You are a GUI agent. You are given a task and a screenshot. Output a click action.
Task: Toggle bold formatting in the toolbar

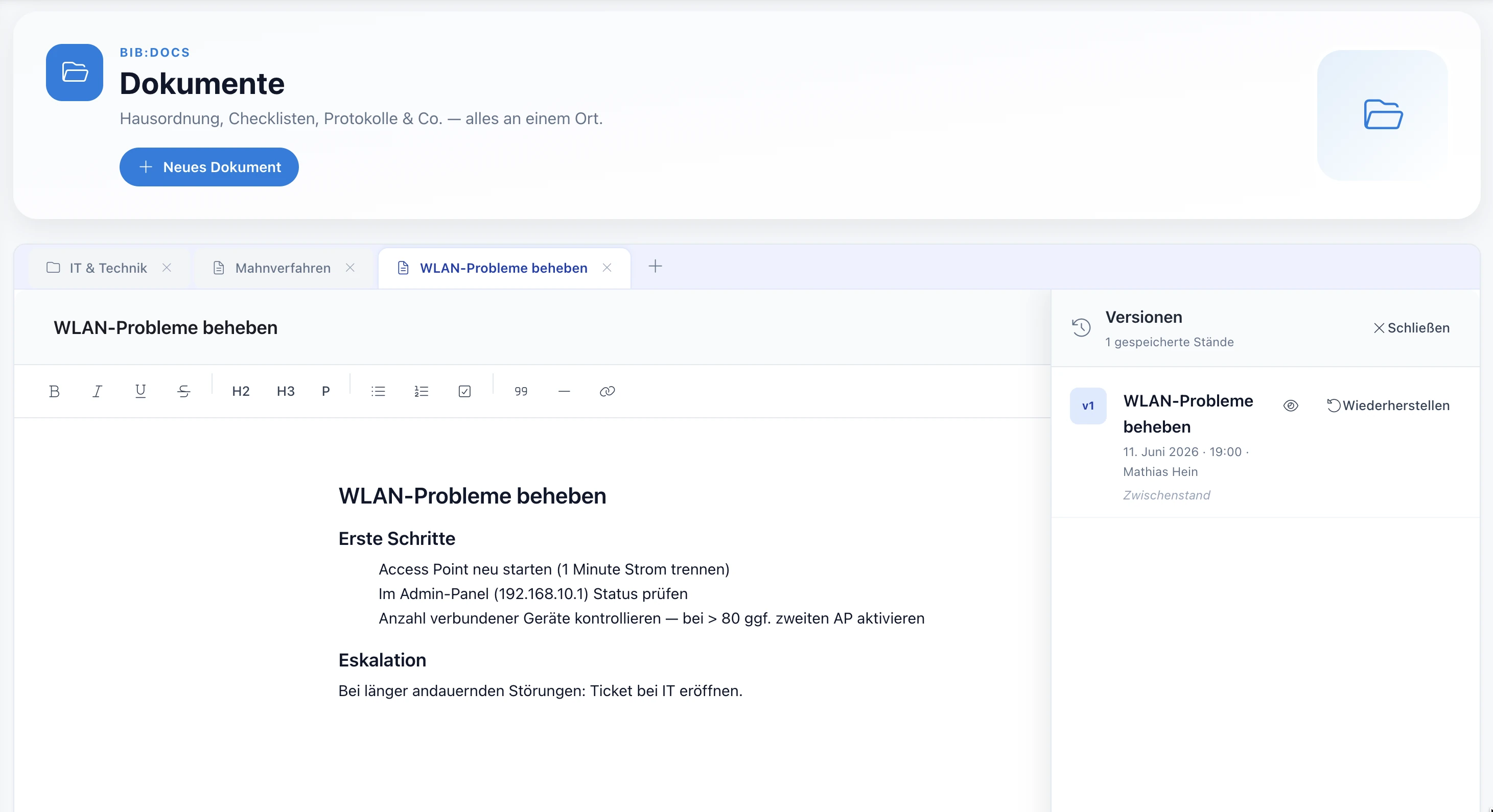[55, 392]
